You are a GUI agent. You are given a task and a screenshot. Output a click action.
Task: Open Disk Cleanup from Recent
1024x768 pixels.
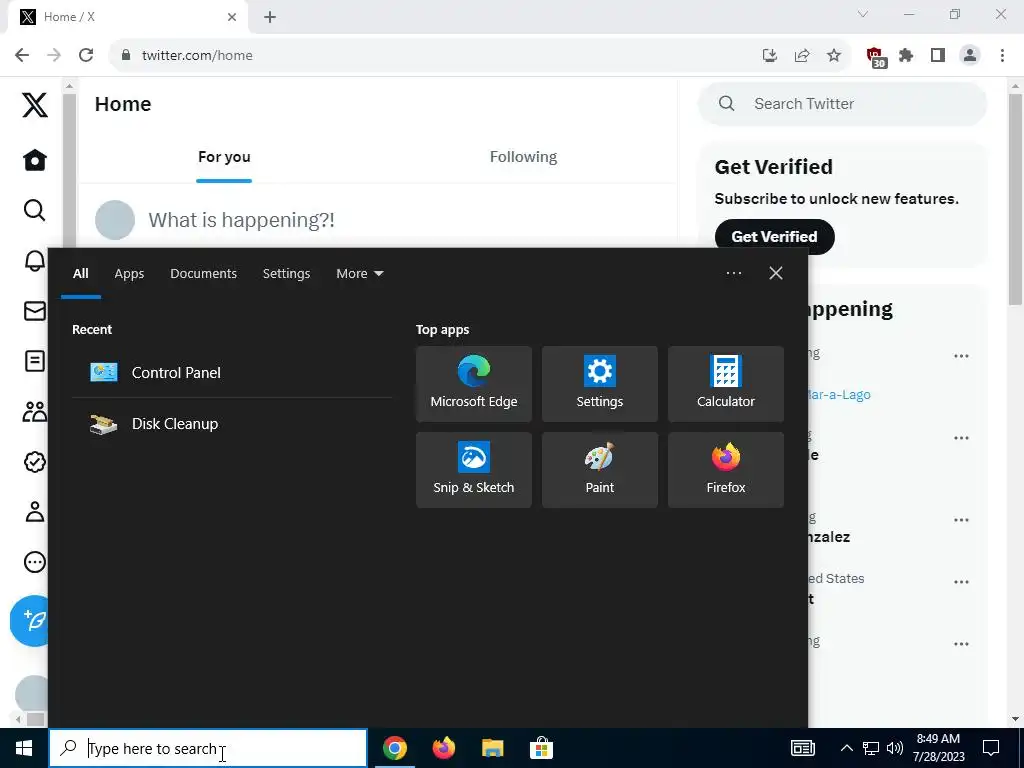232,424
